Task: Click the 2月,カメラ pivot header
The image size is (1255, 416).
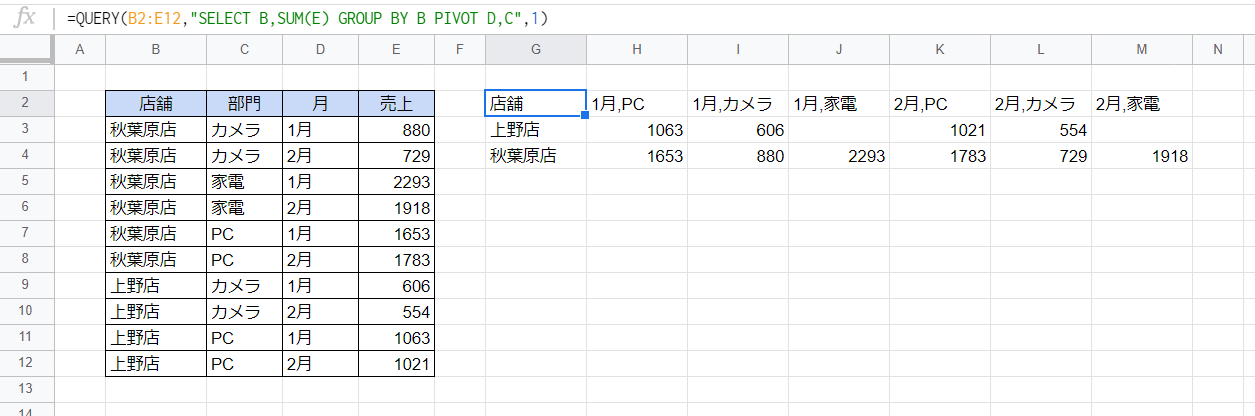Action: click(x=1041, y=103)
